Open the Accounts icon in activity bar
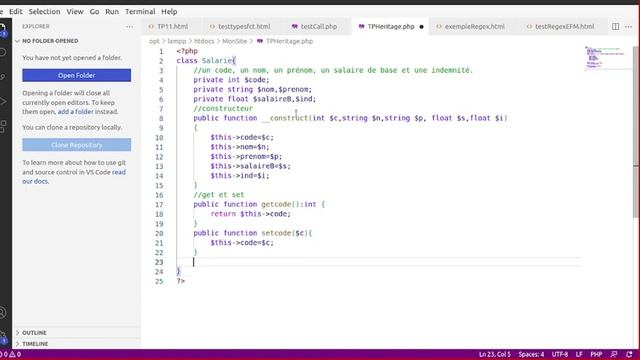Viewport: 640px width, 360px height. click(x=2, y=313)
